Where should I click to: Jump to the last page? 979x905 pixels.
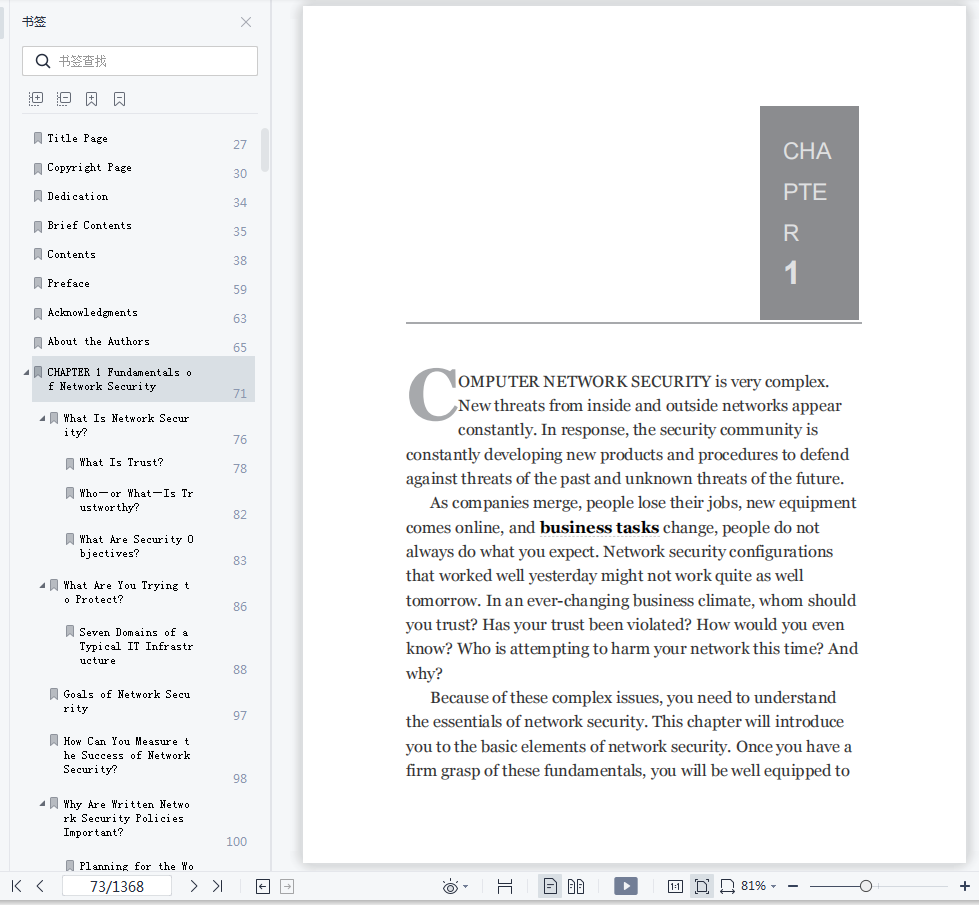click(x=217, y=886)
